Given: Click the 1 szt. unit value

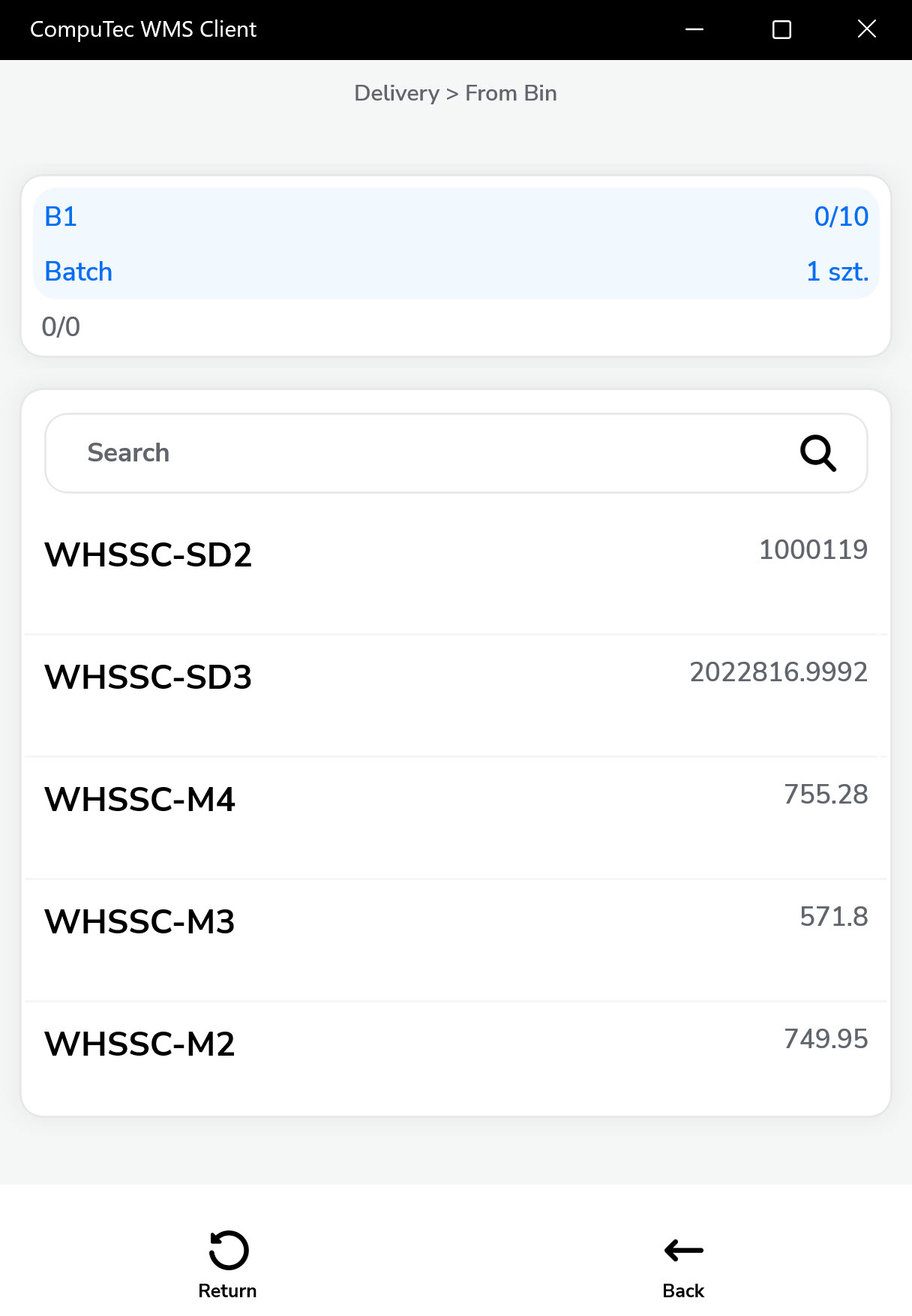Looking at the screenshot, I should click(x=837, y=272).
